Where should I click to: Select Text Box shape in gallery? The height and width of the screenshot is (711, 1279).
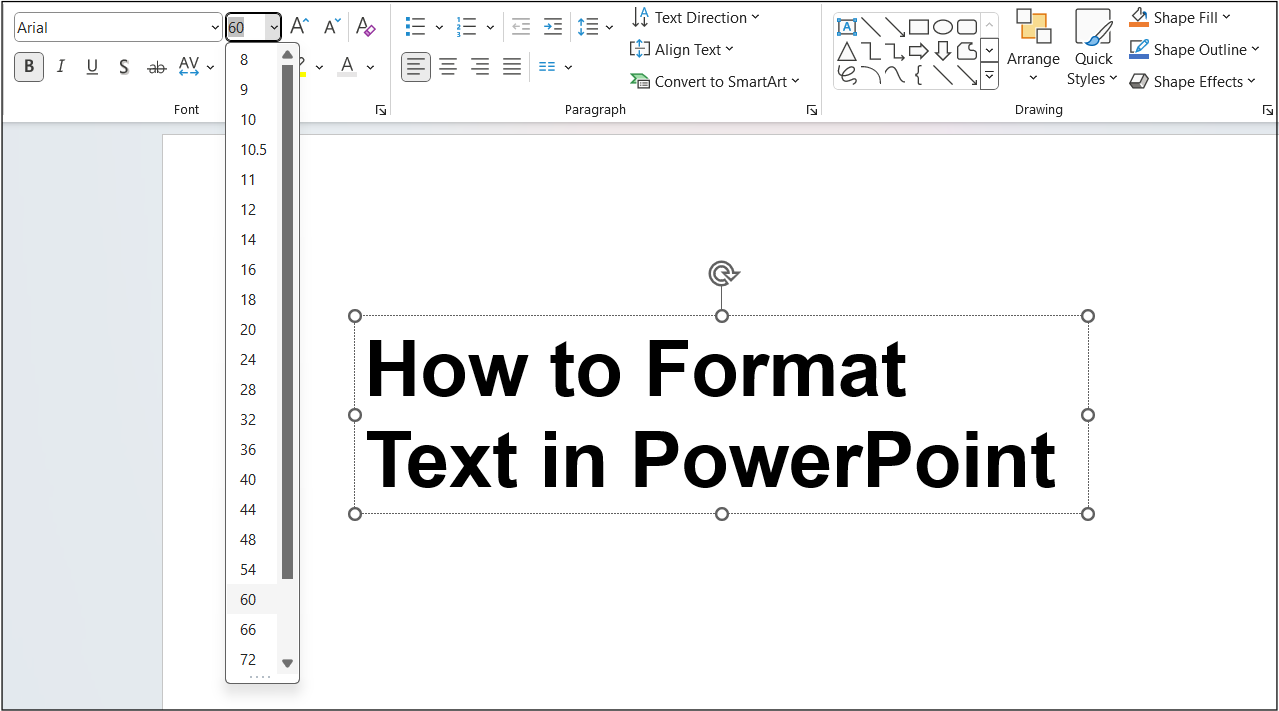pyautogui.click(x=847, y=27)
